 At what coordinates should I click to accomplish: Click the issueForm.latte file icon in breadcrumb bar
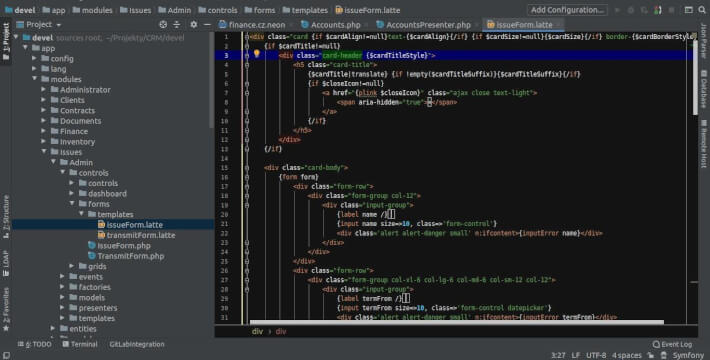339,10
